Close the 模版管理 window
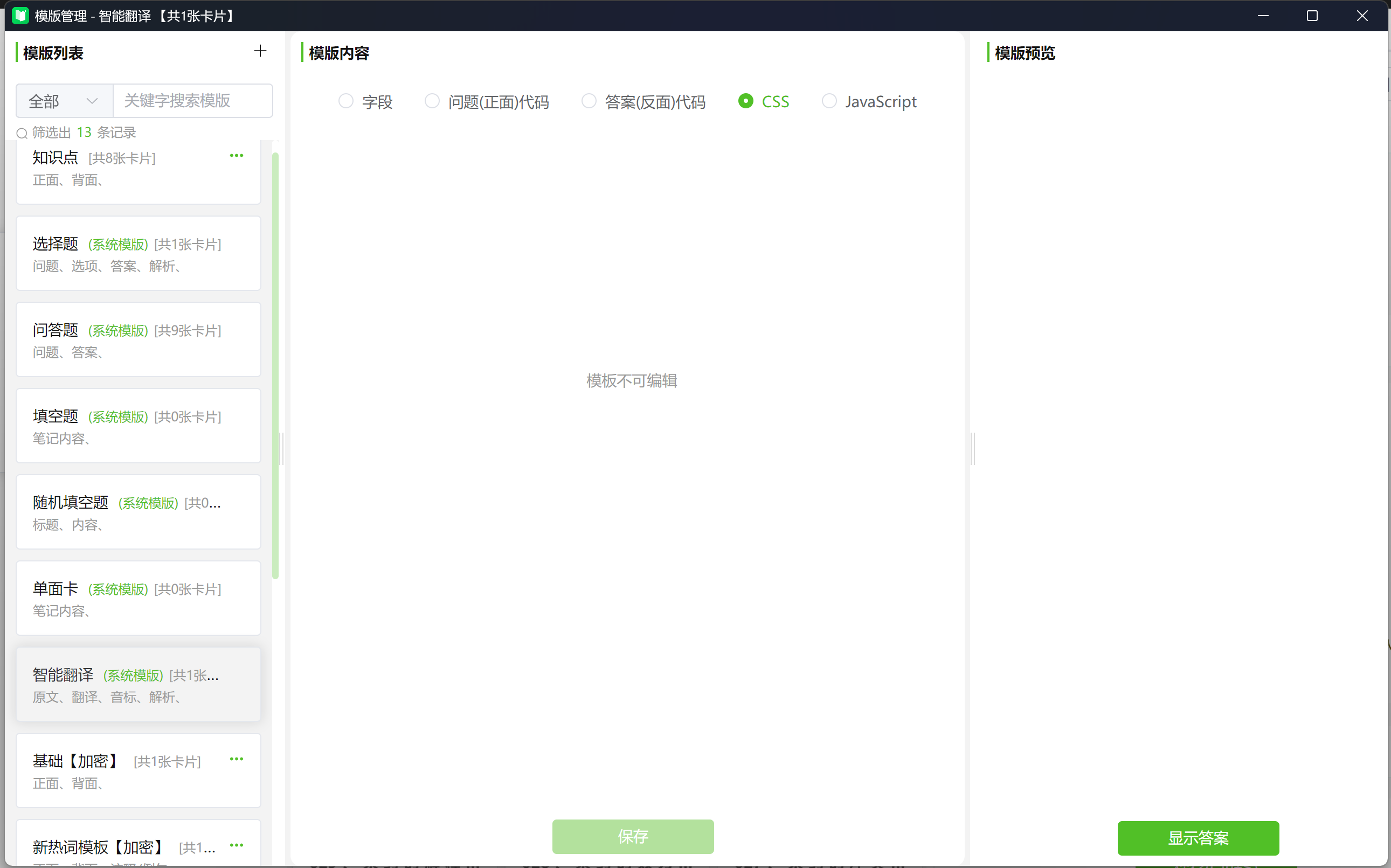This screenshot has height=868, width=1391. pos(1362,16)
